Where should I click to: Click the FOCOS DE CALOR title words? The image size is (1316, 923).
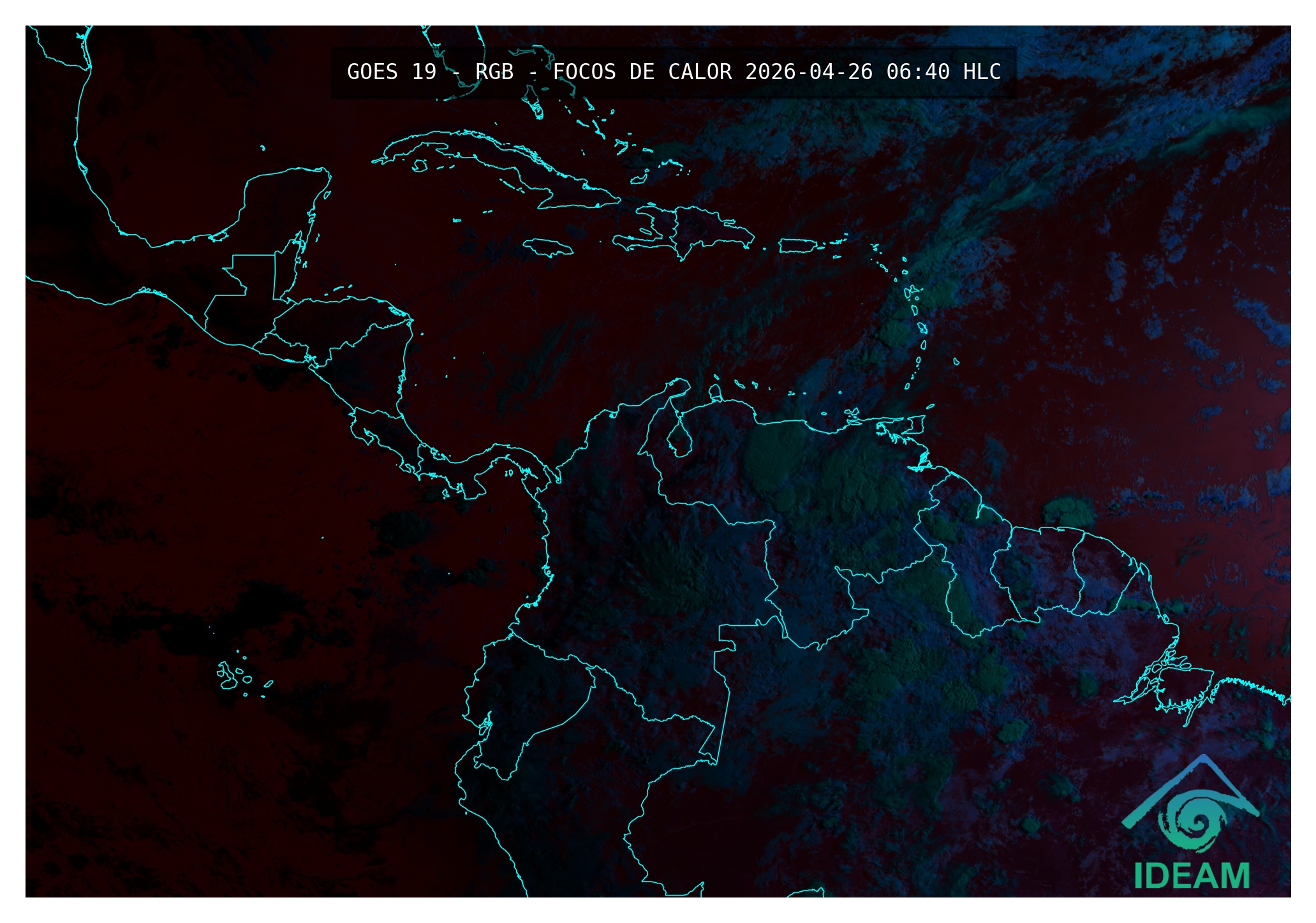coord(642,72)
